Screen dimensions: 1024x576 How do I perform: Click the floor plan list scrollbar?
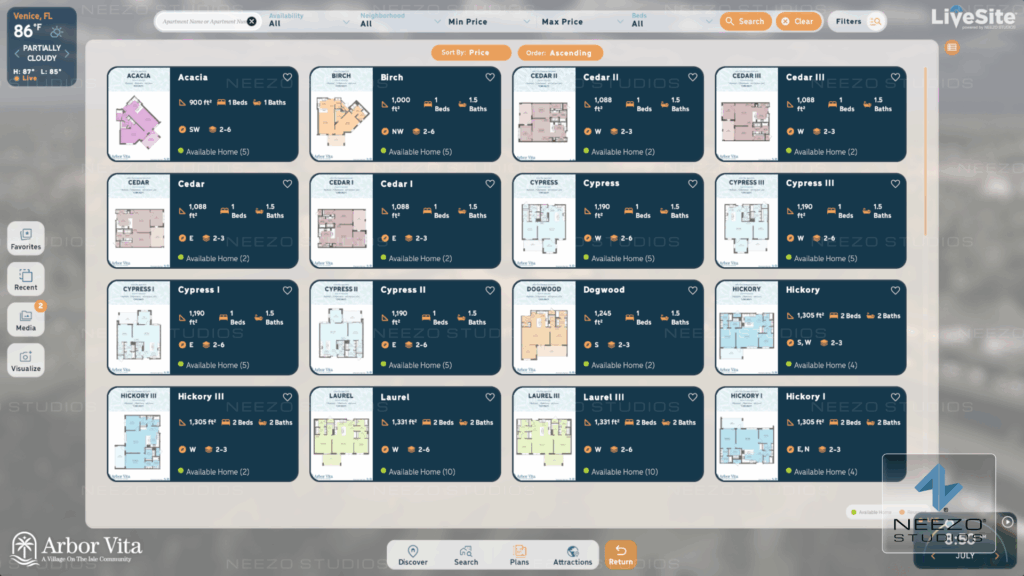[x=925, y=150]
